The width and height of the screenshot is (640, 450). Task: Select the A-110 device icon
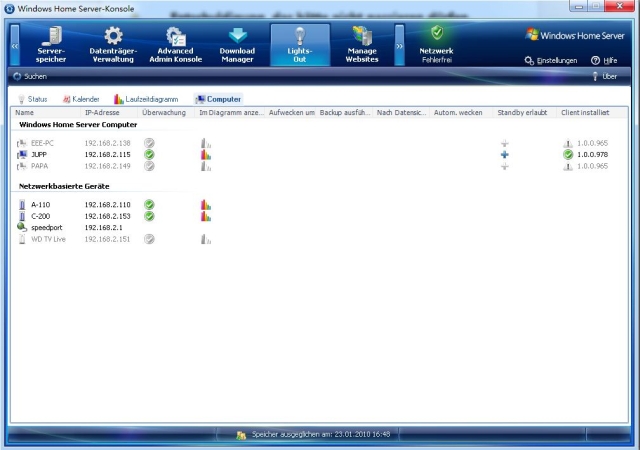coord(22,205)
